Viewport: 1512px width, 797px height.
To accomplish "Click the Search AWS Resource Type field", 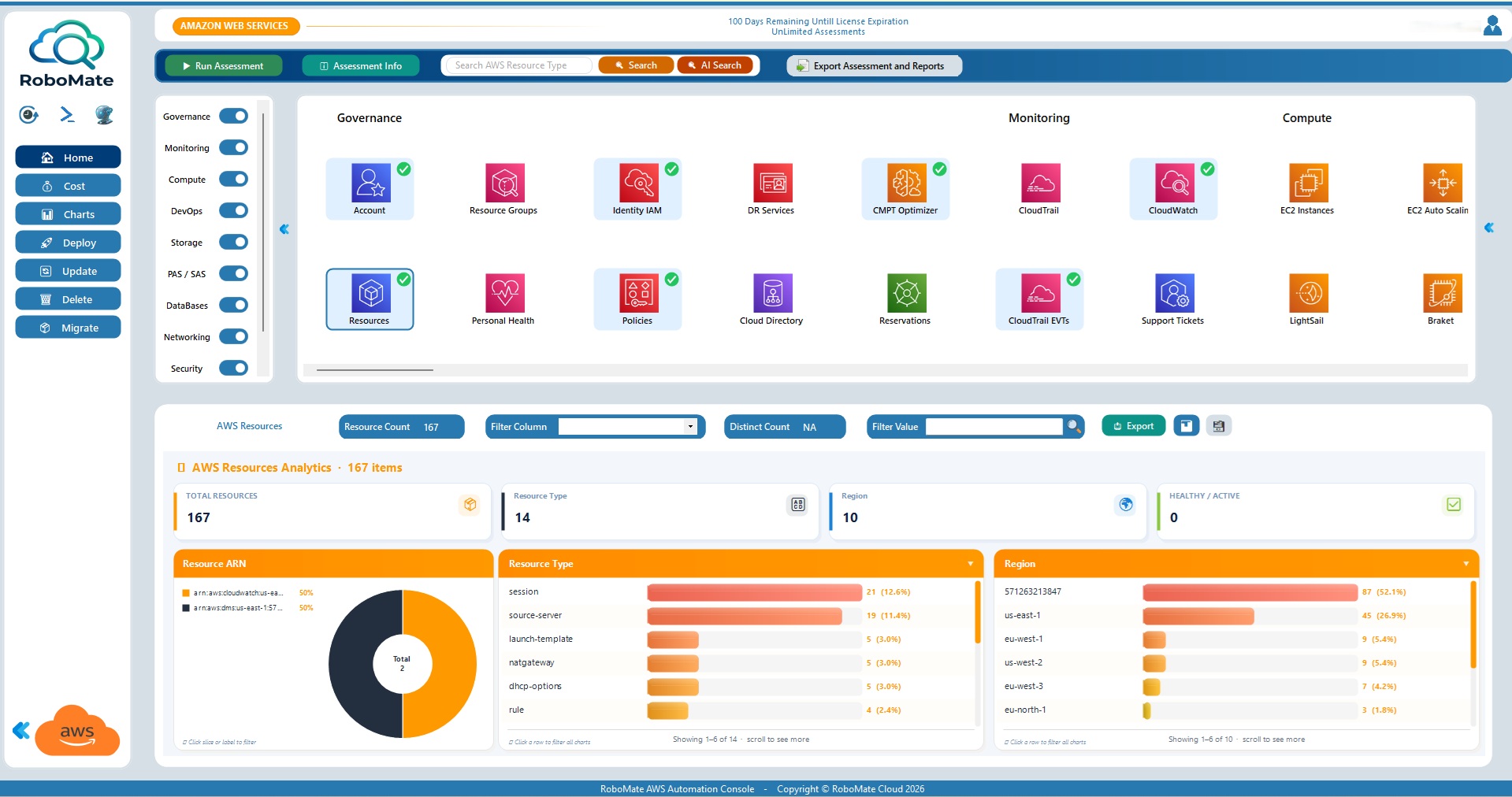I will [517, 65].
